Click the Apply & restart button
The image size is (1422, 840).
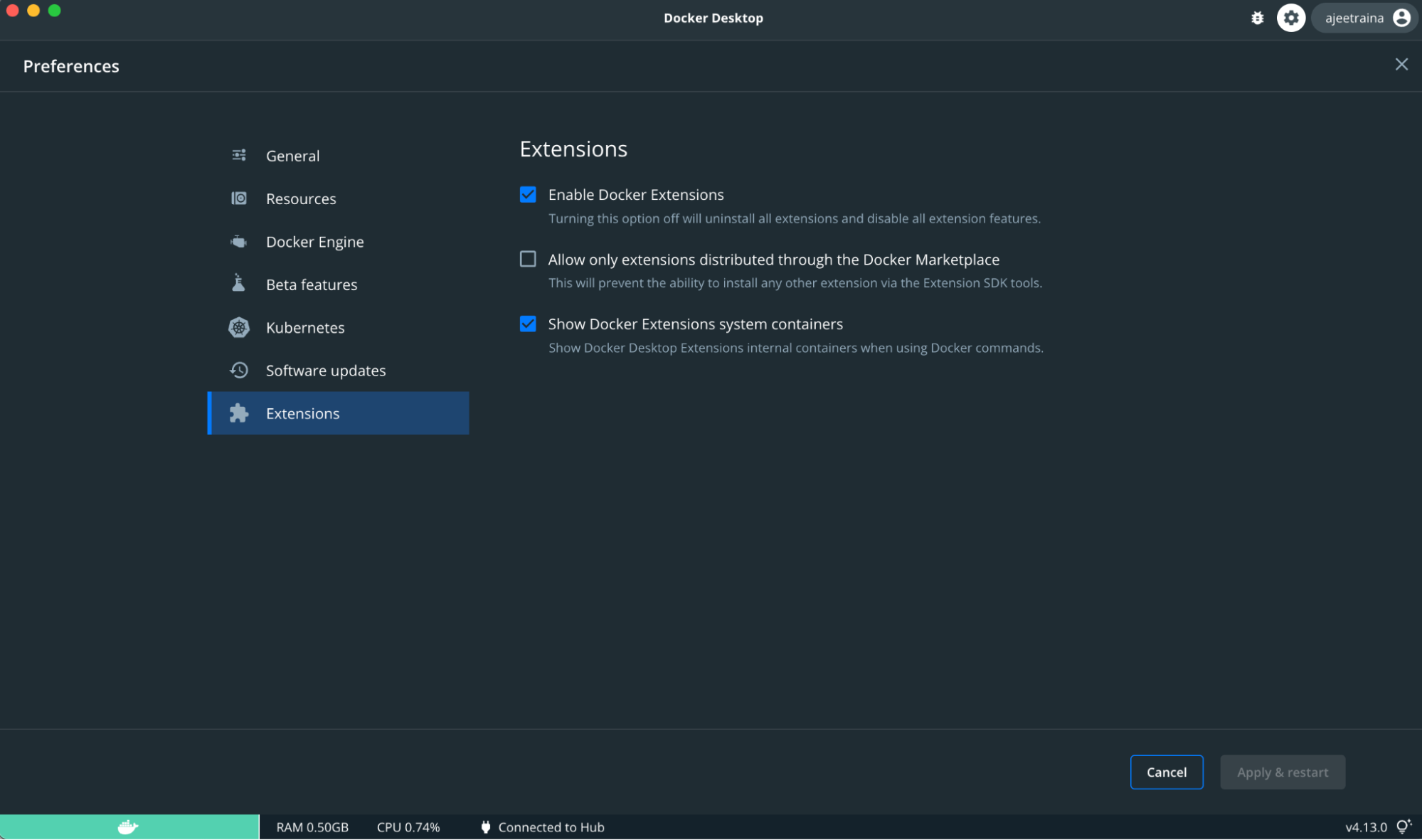pyautogui.click(x=1283, y=771)
